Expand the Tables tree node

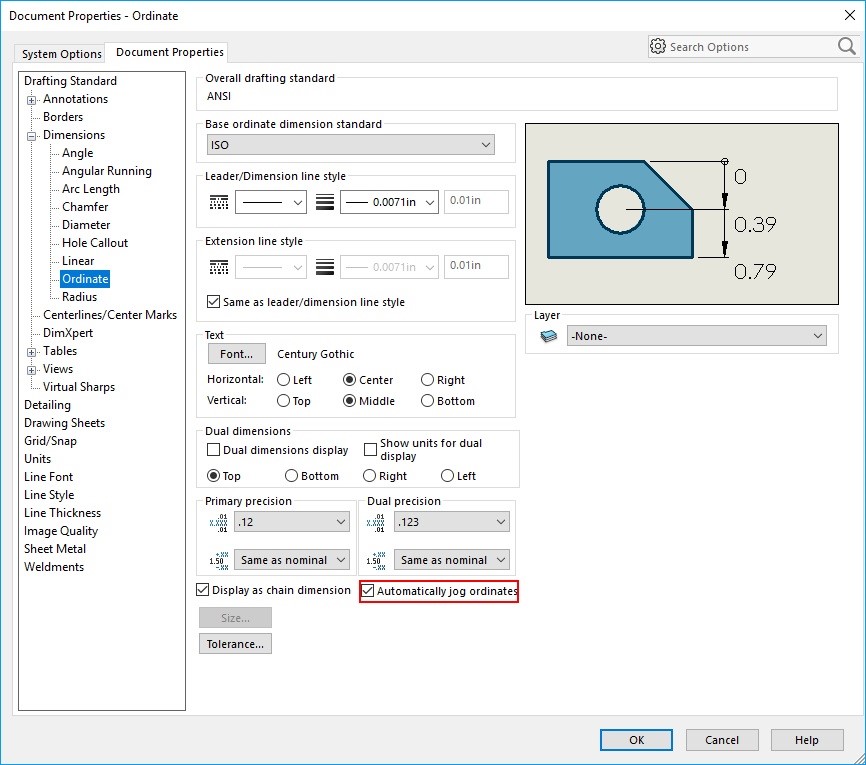(x=32, y=352)
